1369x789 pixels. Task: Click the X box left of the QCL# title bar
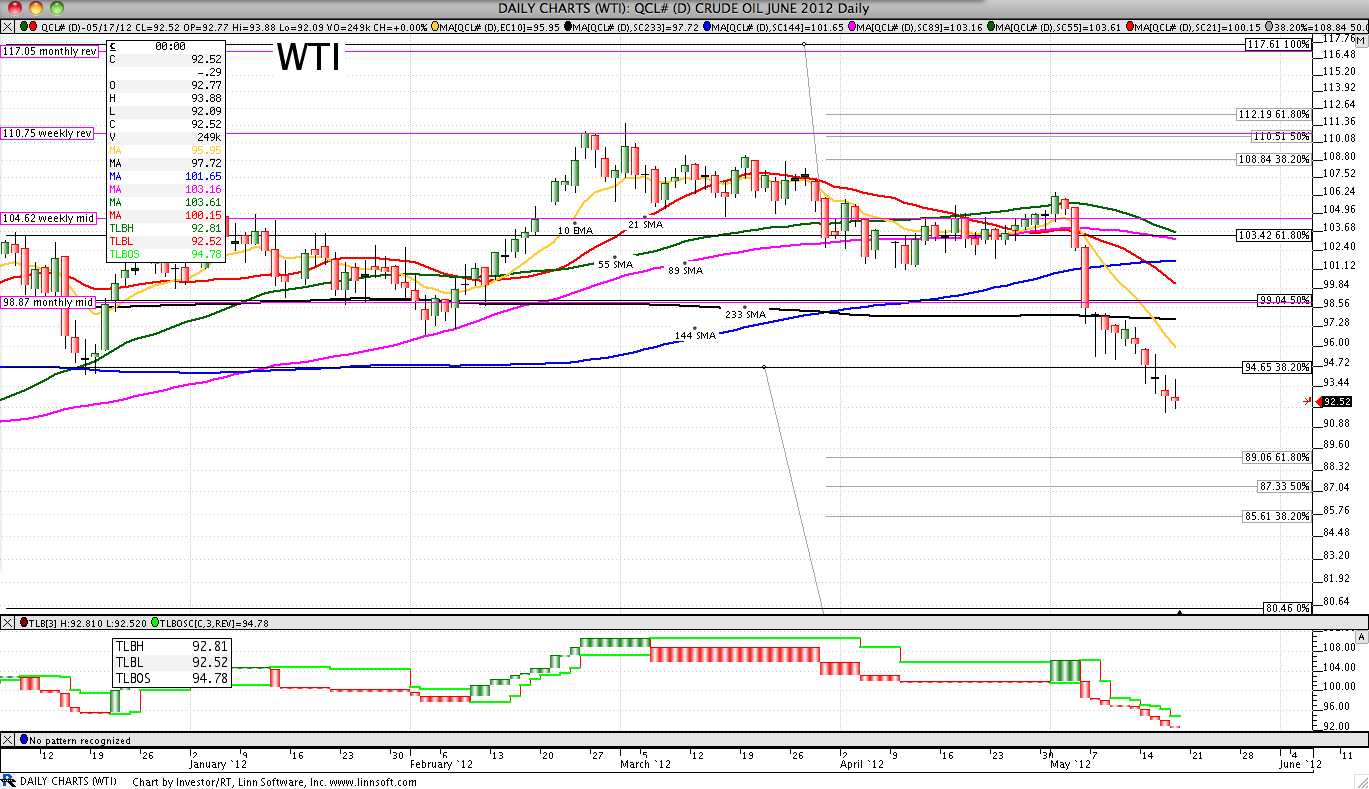(8, 27)
